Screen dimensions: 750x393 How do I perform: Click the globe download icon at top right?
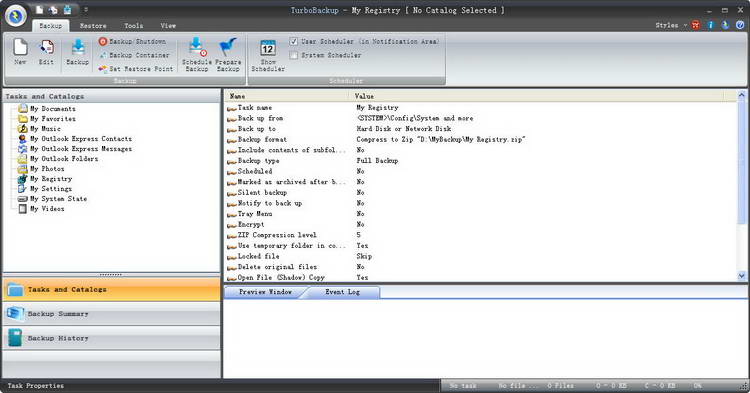coord(725,25)
